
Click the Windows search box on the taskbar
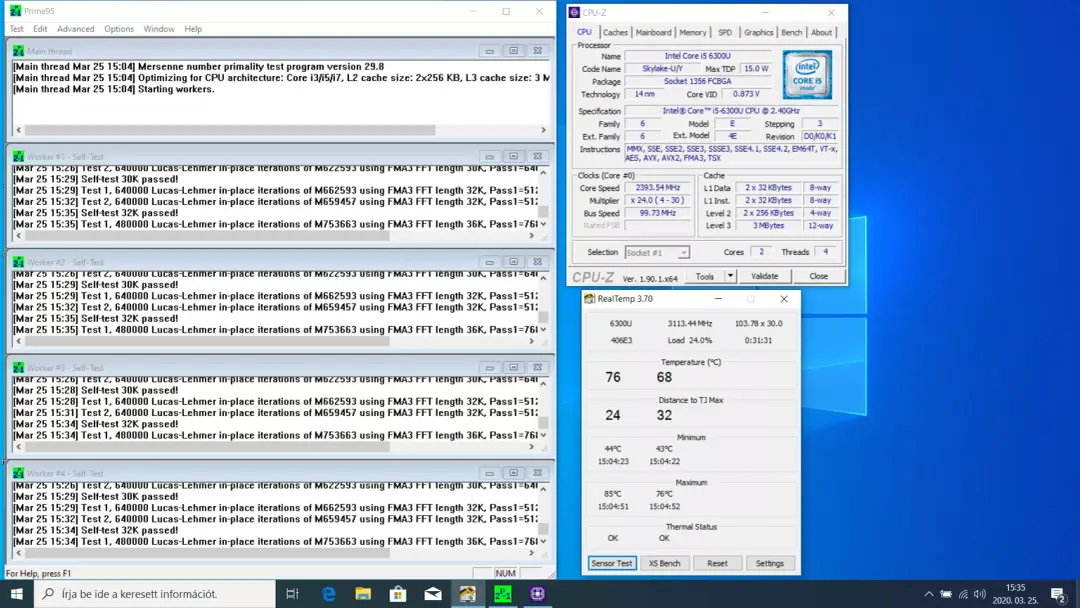[x=155, y=594]
